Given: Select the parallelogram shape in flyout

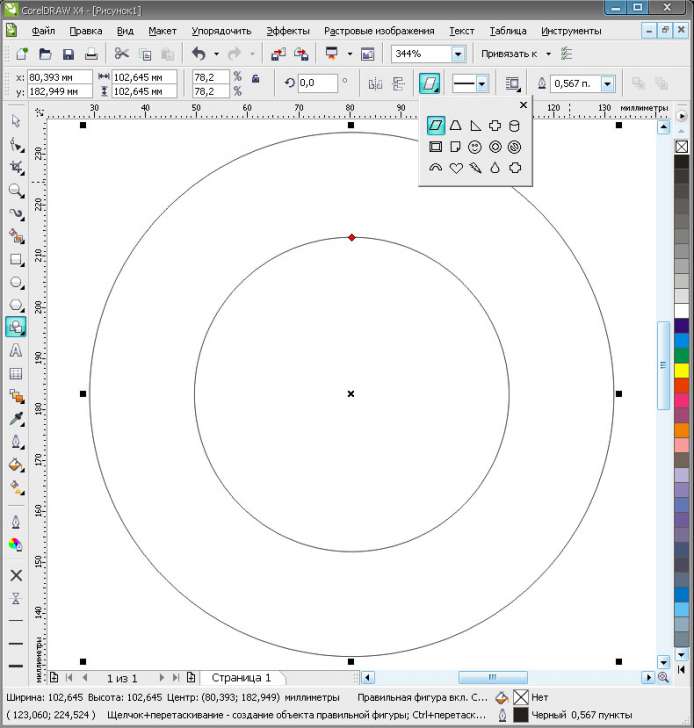Looking at the screenshot, I should click(435, 125).
